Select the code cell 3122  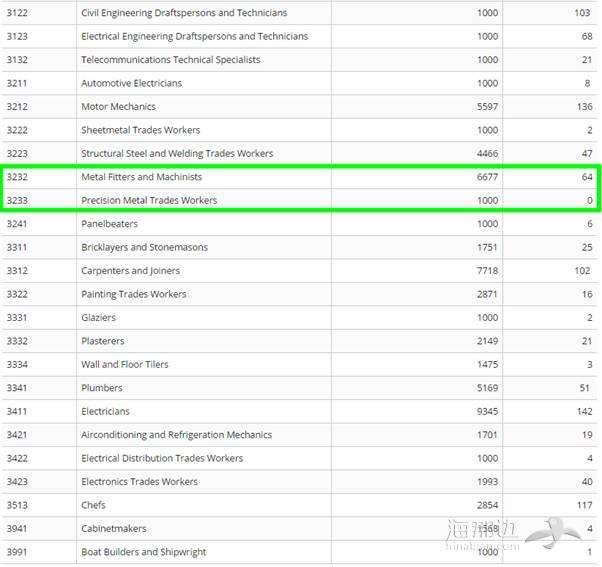(17, 13)
